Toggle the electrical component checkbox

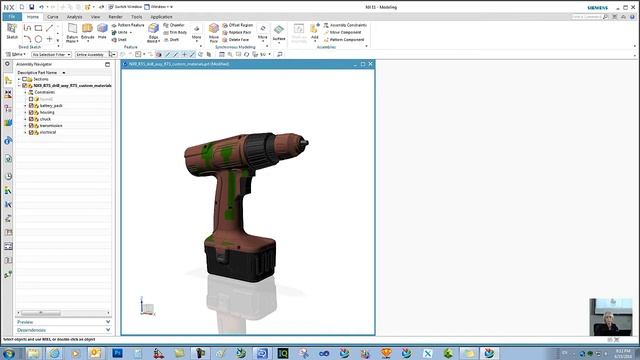[31, 132]
